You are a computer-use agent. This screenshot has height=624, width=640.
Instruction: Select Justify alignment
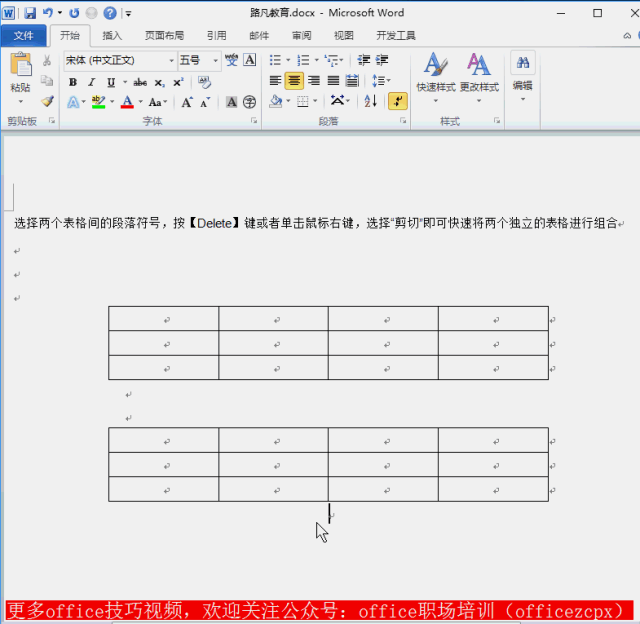pos(333,81)
